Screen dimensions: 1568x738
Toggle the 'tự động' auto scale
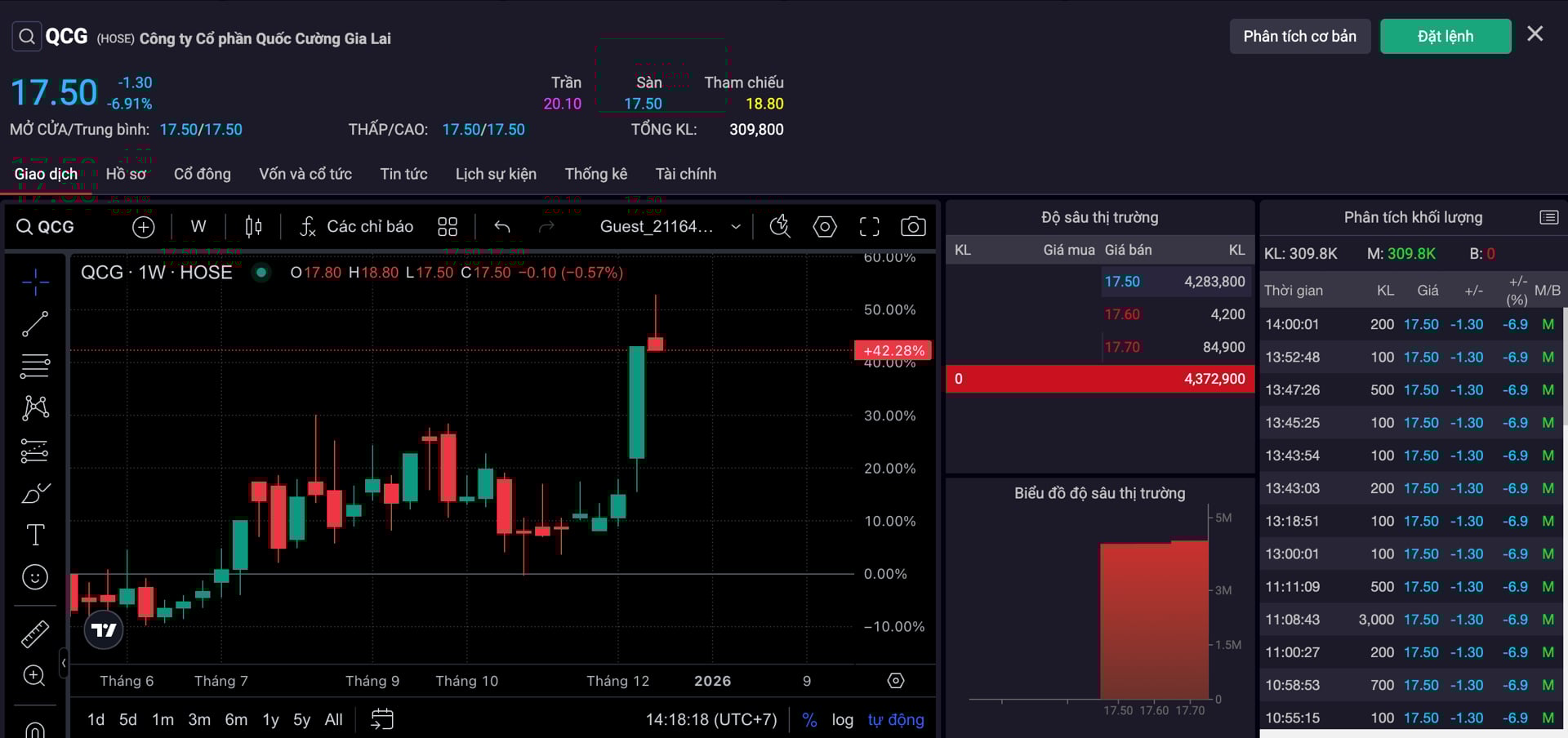[895, 719]
